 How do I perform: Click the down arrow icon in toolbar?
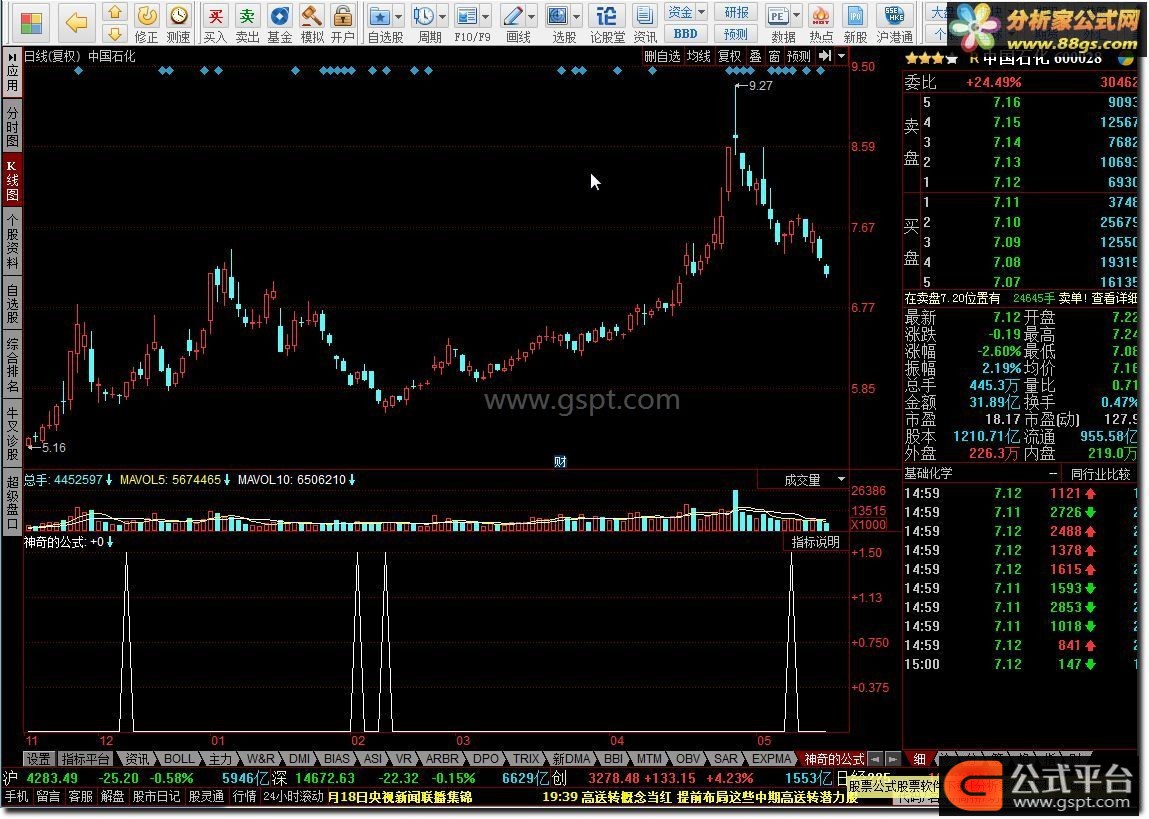pos(114,33)
